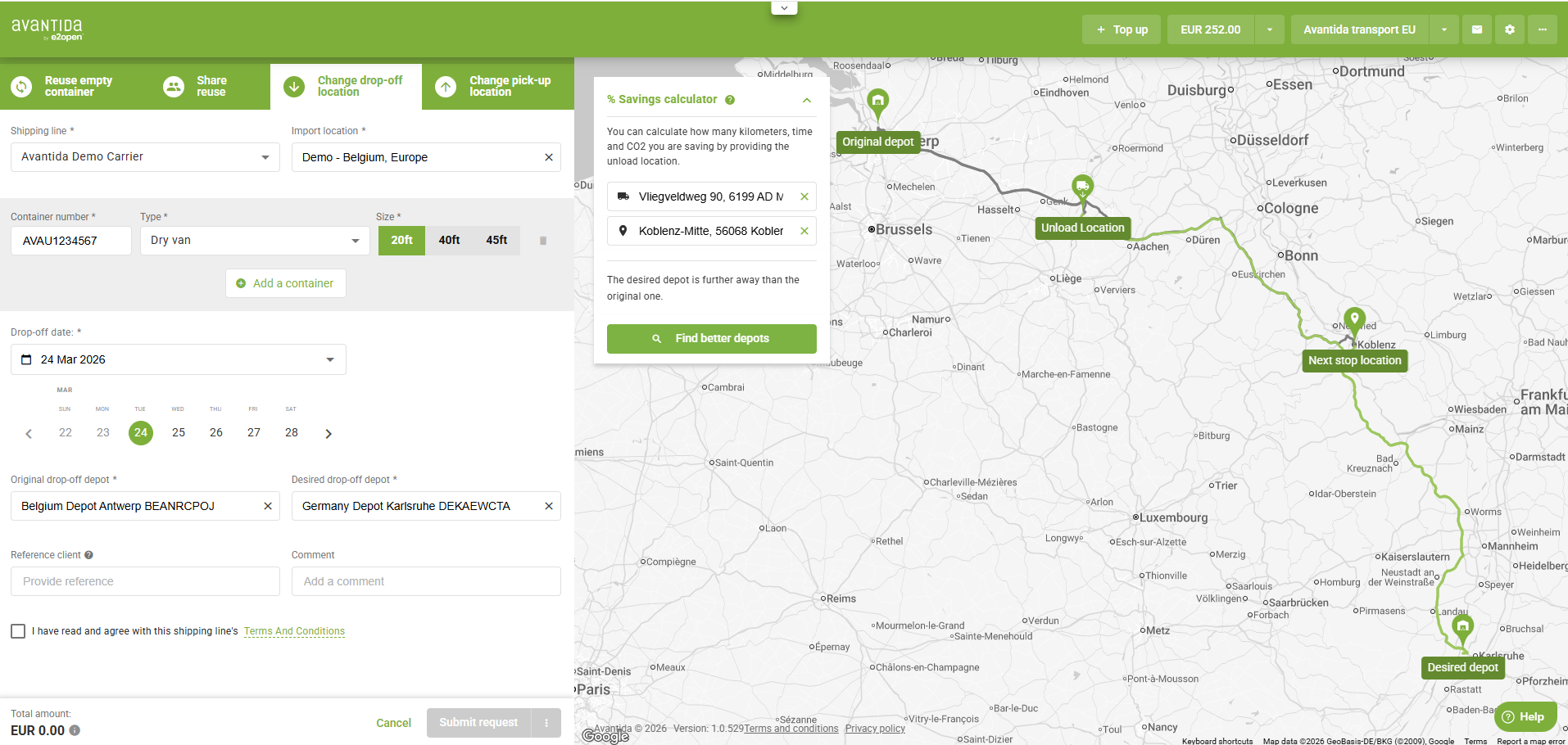Clear the Desired drop-off depot field
Image resolution: width=1568 pixels, height=745 pixels.
tap(549, 506)
